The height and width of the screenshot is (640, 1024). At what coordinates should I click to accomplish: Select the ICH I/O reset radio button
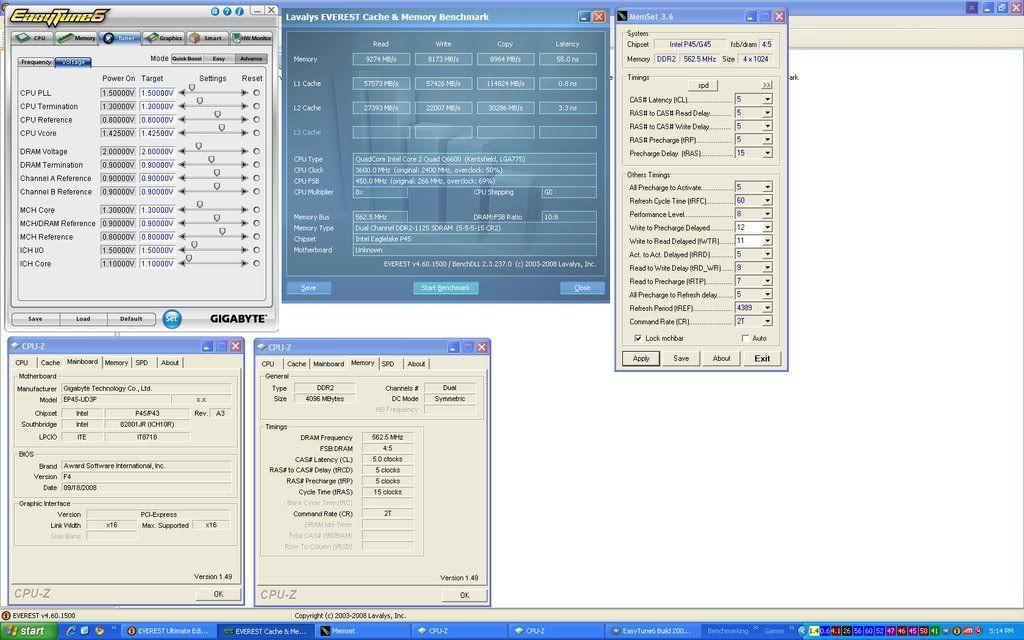point(257,250)
